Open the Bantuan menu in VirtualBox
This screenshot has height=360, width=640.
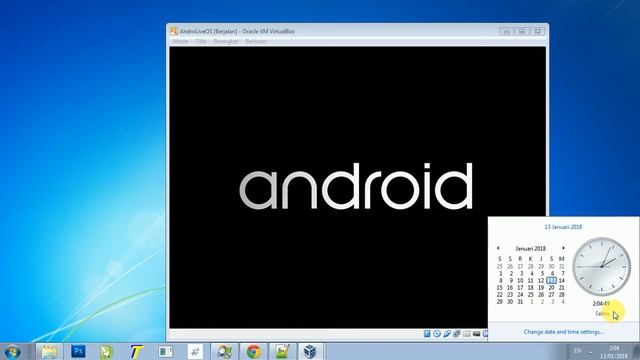[x=256, y=41]
